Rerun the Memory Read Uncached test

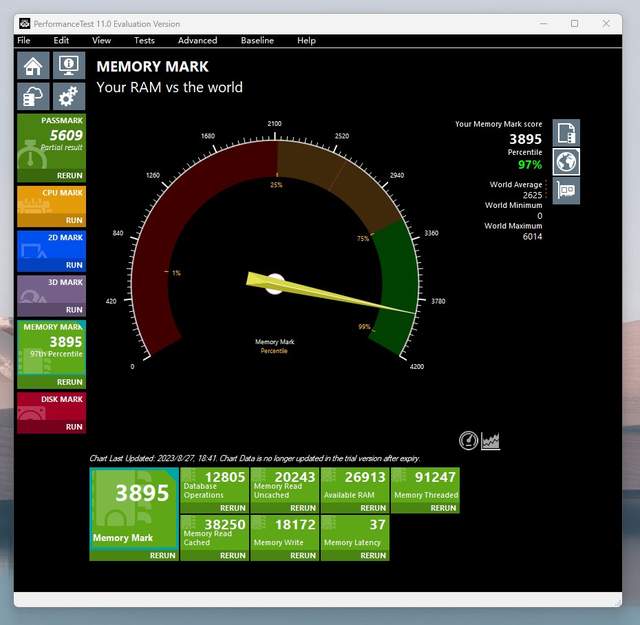(284, 508)
